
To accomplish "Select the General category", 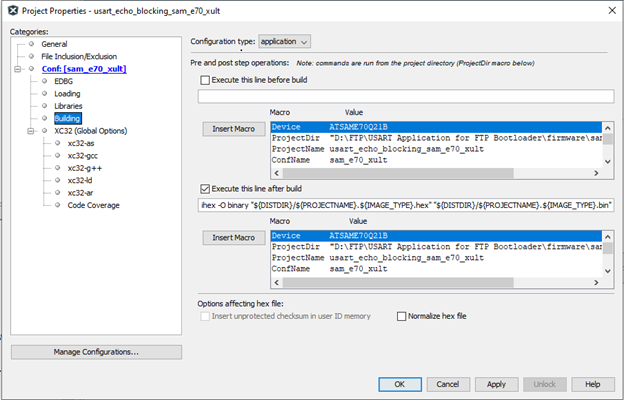I will 54,44.
